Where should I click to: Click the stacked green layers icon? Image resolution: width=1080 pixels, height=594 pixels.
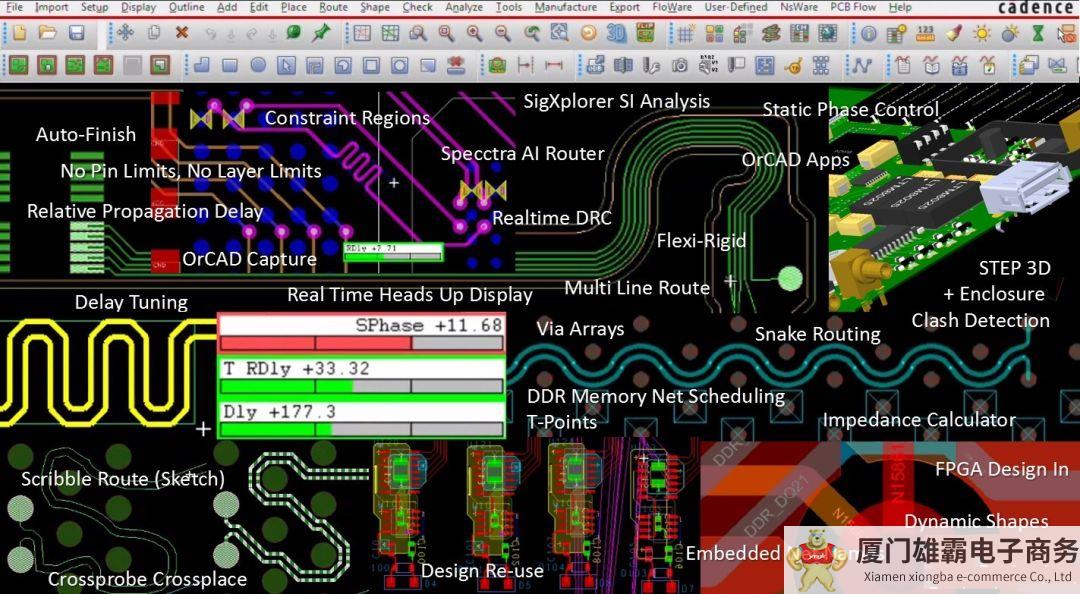771,33
